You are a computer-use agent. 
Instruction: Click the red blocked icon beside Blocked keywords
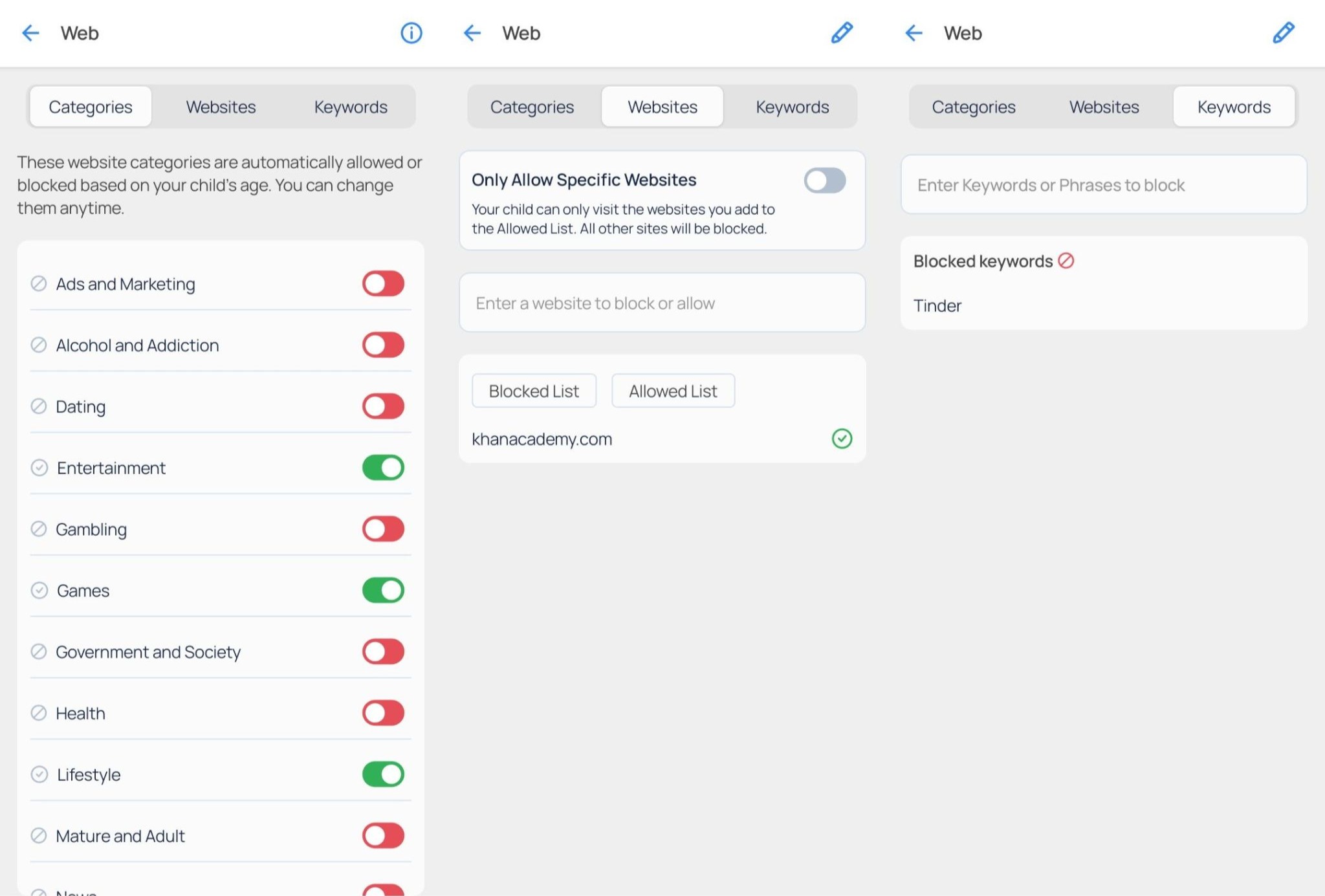(x=1066, y=261)
